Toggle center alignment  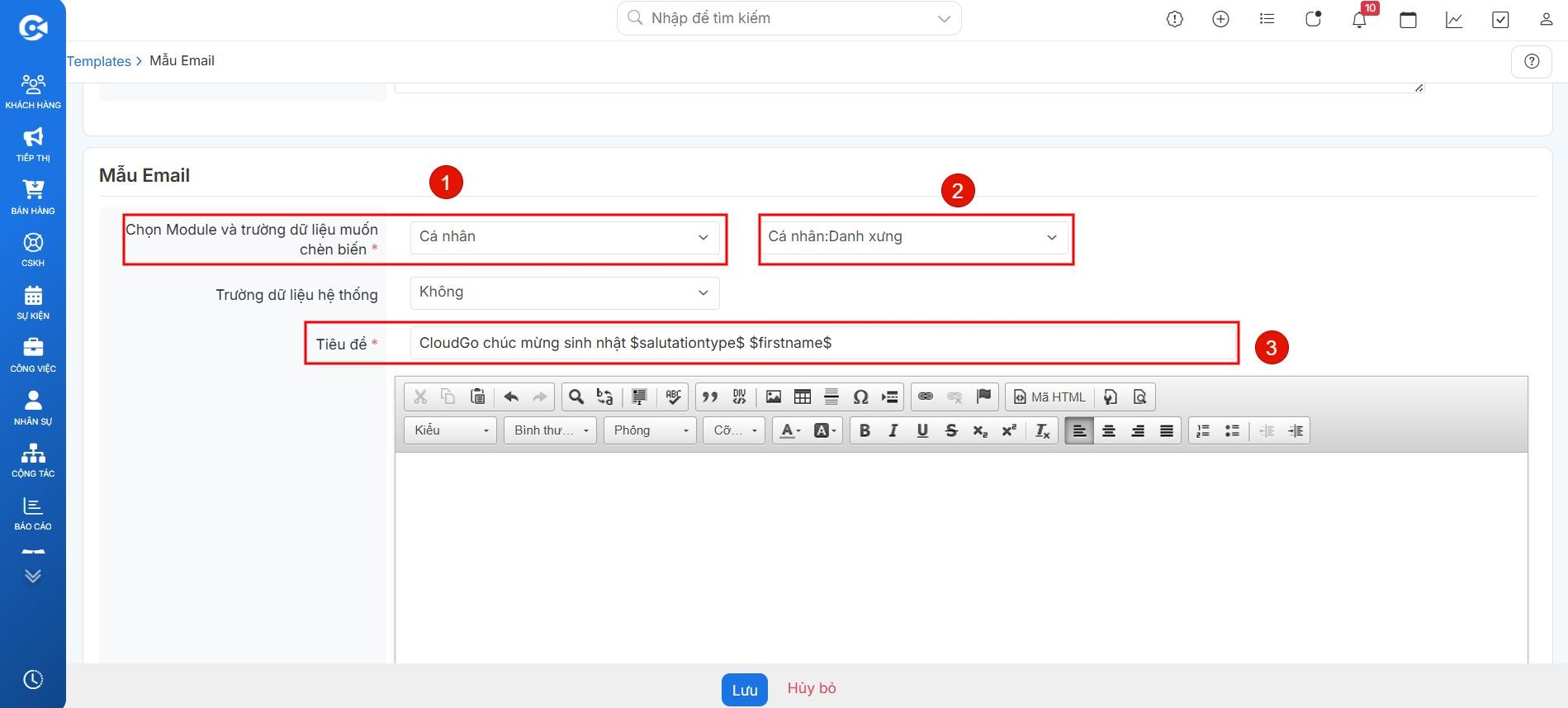(x=1109, y=430)
